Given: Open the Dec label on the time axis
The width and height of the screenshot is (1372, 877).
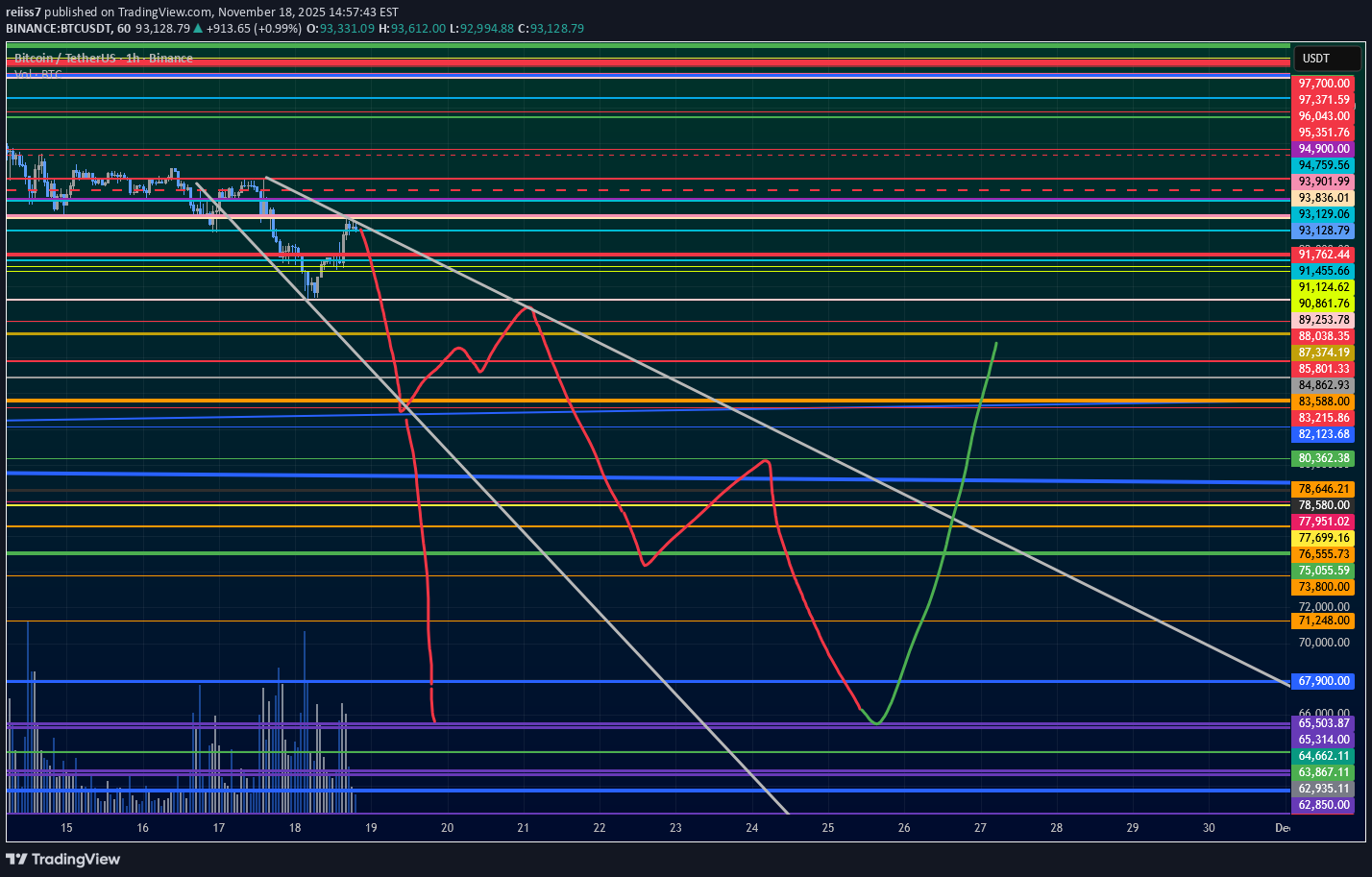Looking at the screenshot, I should click(1282, 827).
